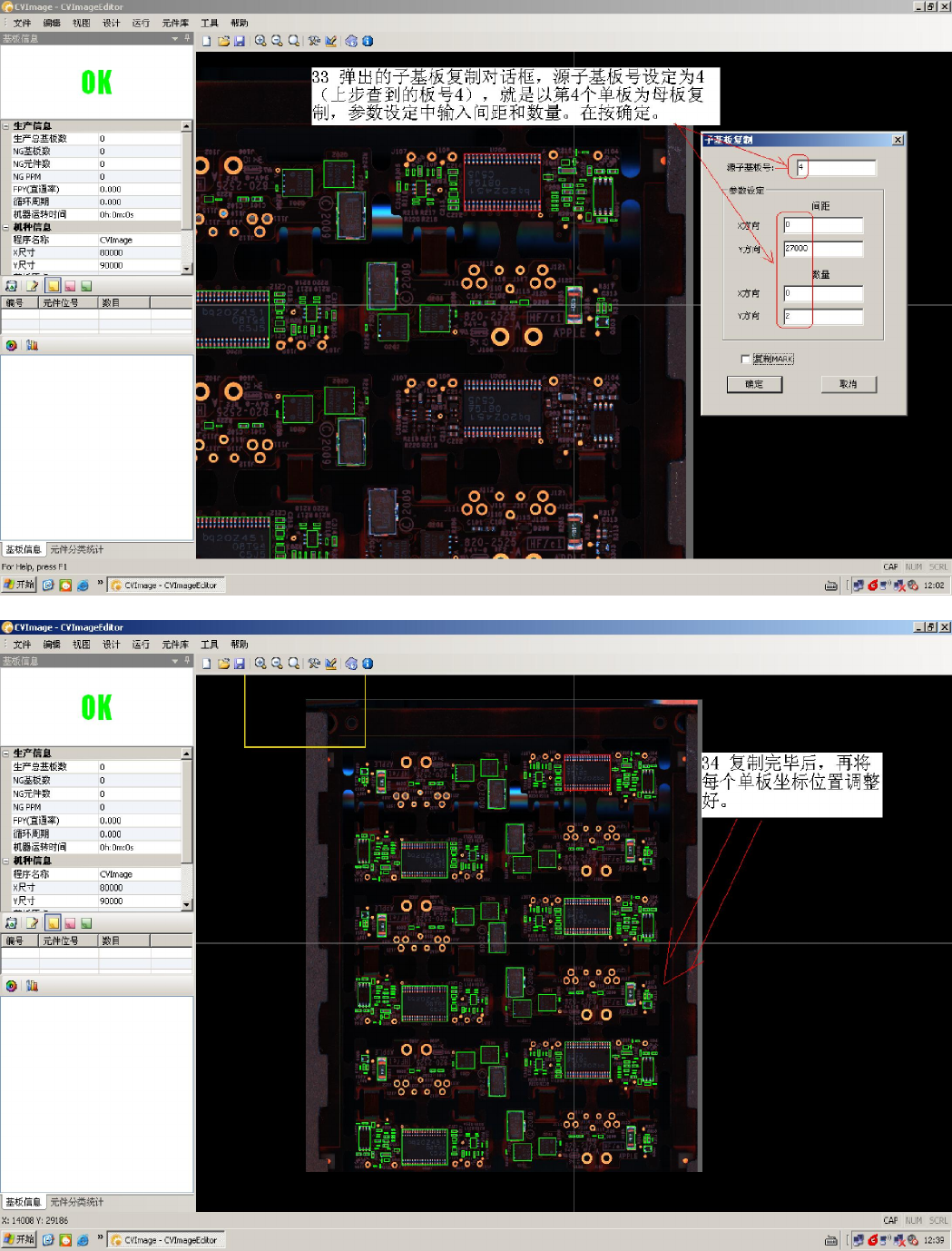Viewport: 952px width, 1251px height.
Task: Switch to 元件分类统计 tab in upper window
Action: [x=76, y=549]
